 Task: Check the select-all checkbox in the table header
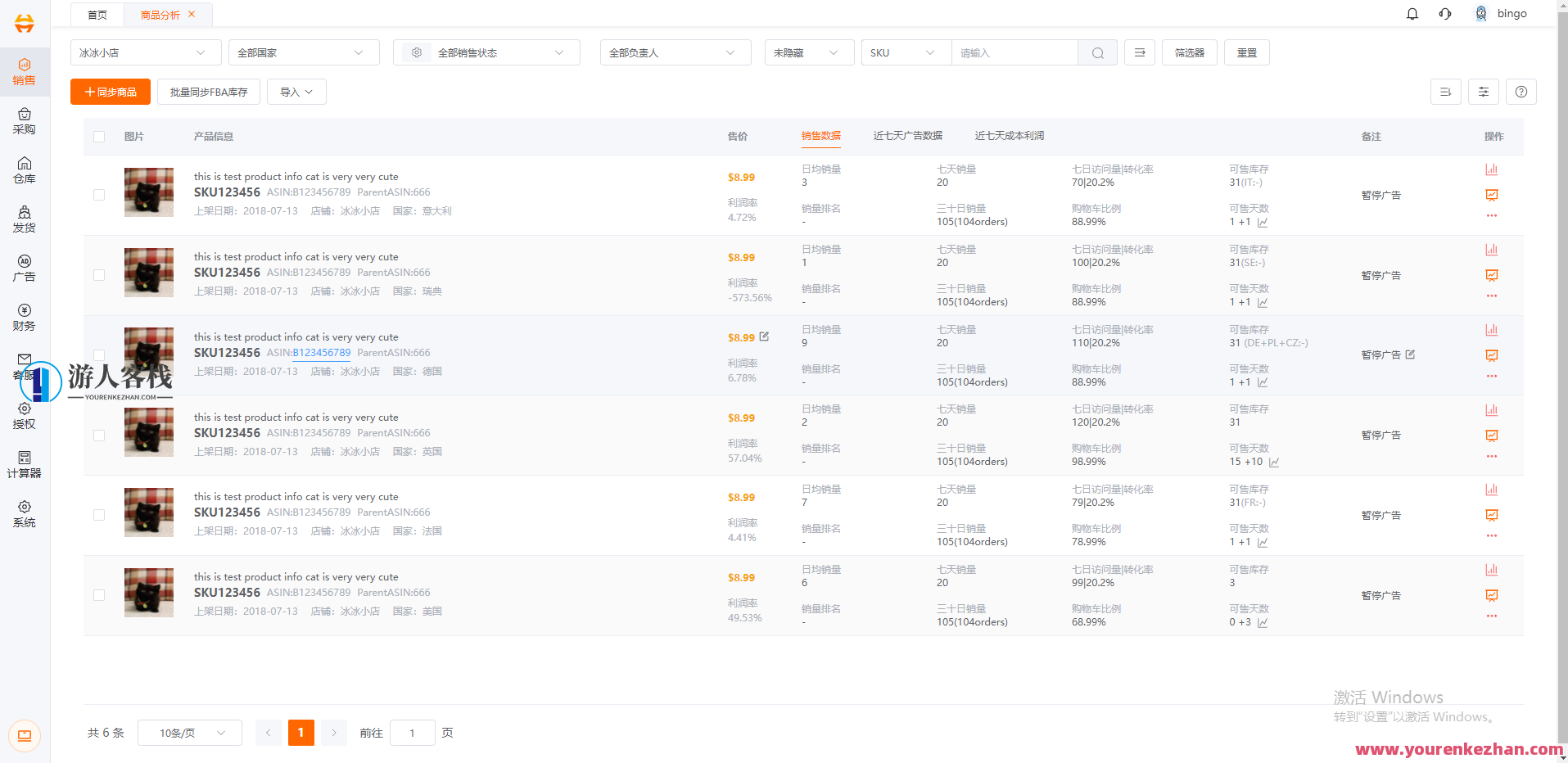99,137
